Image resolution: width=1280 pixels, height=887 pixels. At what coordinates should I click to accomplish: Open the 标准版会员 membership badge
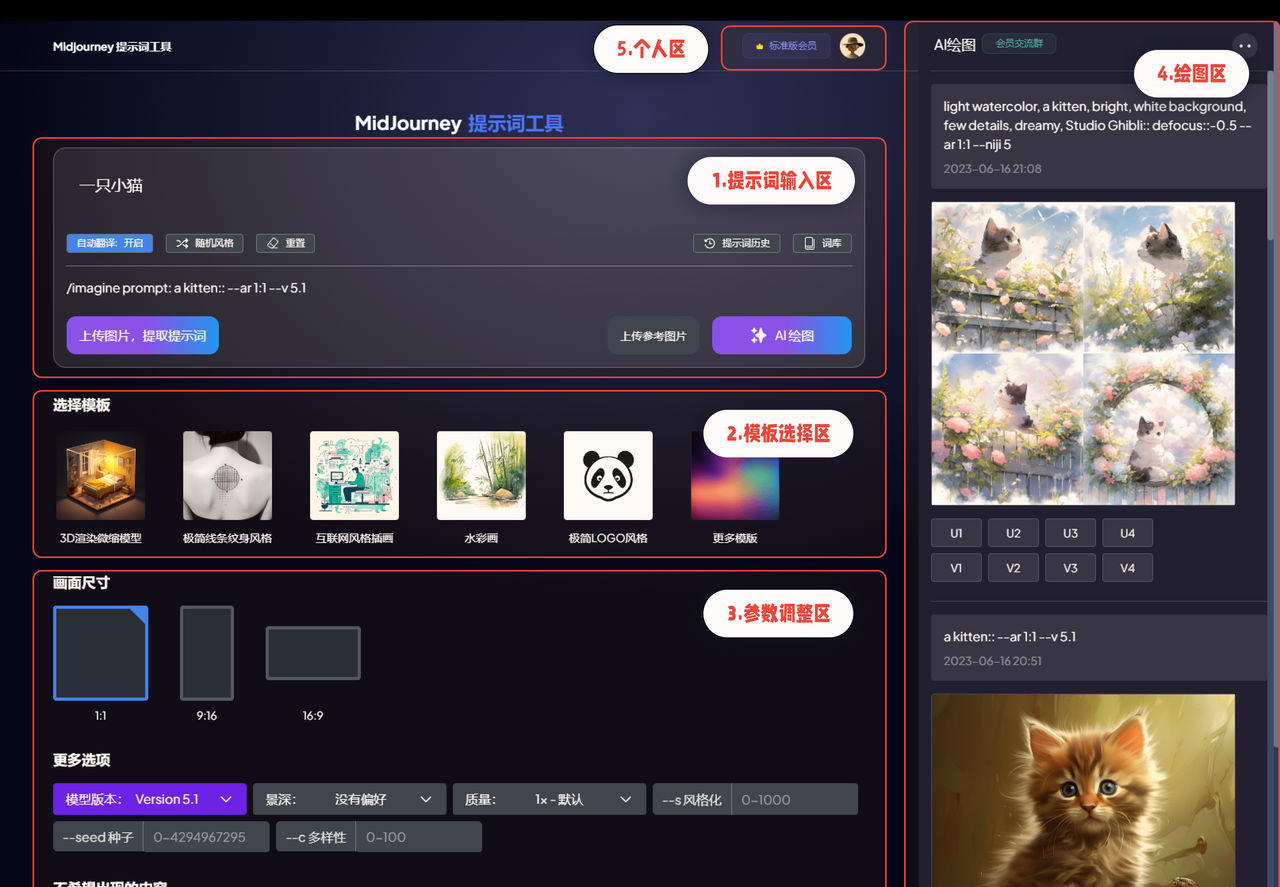click(x=786, y=46)
